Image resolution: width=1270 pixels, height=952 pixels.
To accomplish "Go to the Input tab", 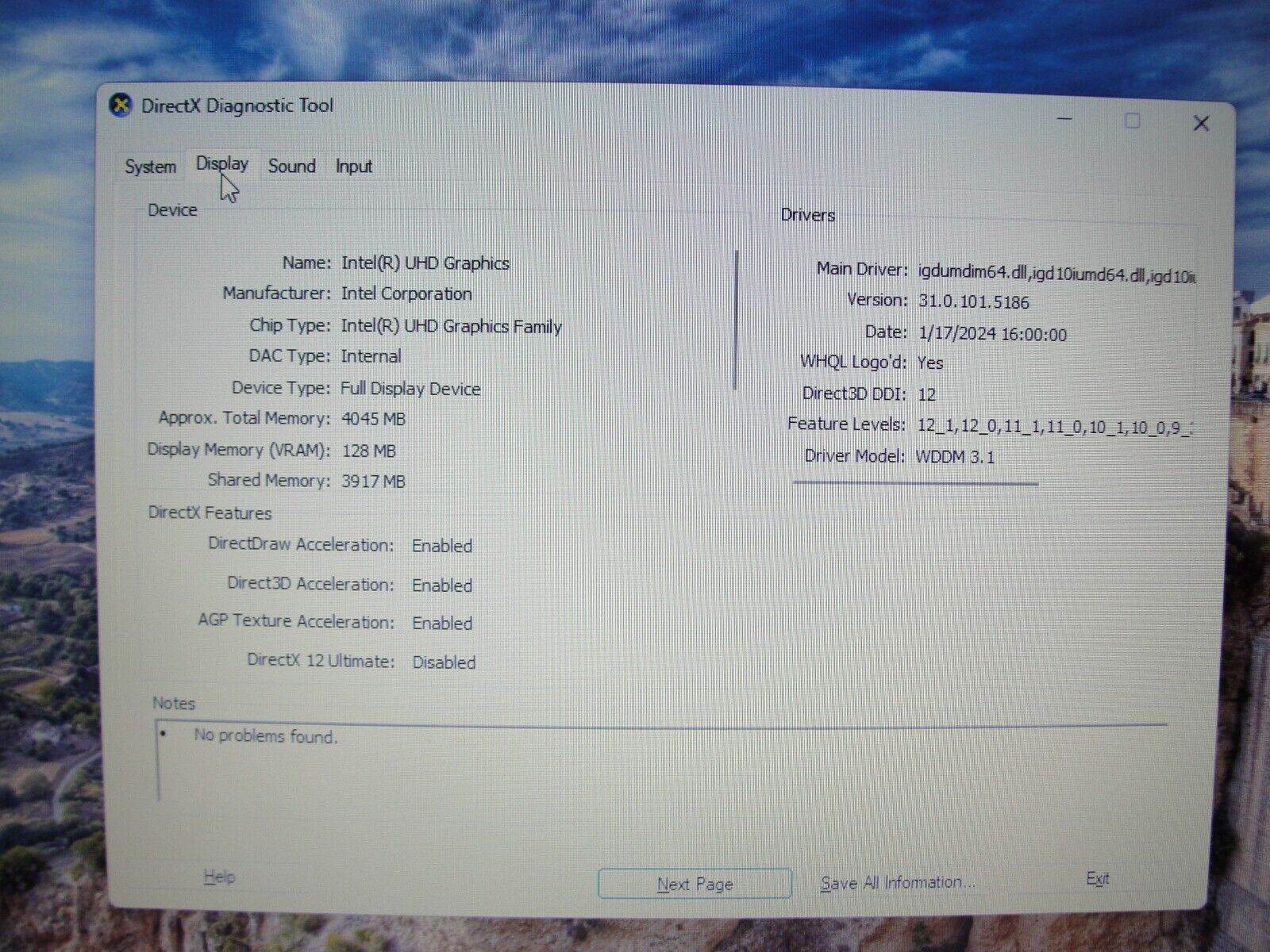I will (x=353, y=167).
